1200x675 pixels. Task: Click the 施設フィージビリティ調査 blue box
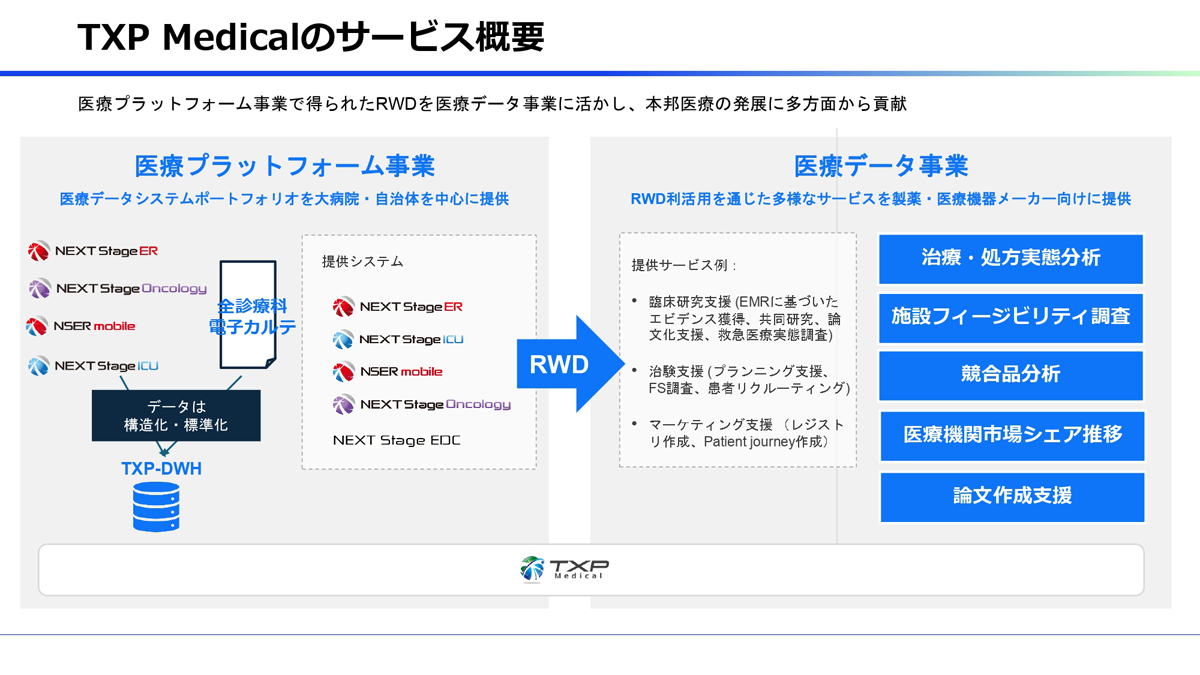pos(1011,317)
